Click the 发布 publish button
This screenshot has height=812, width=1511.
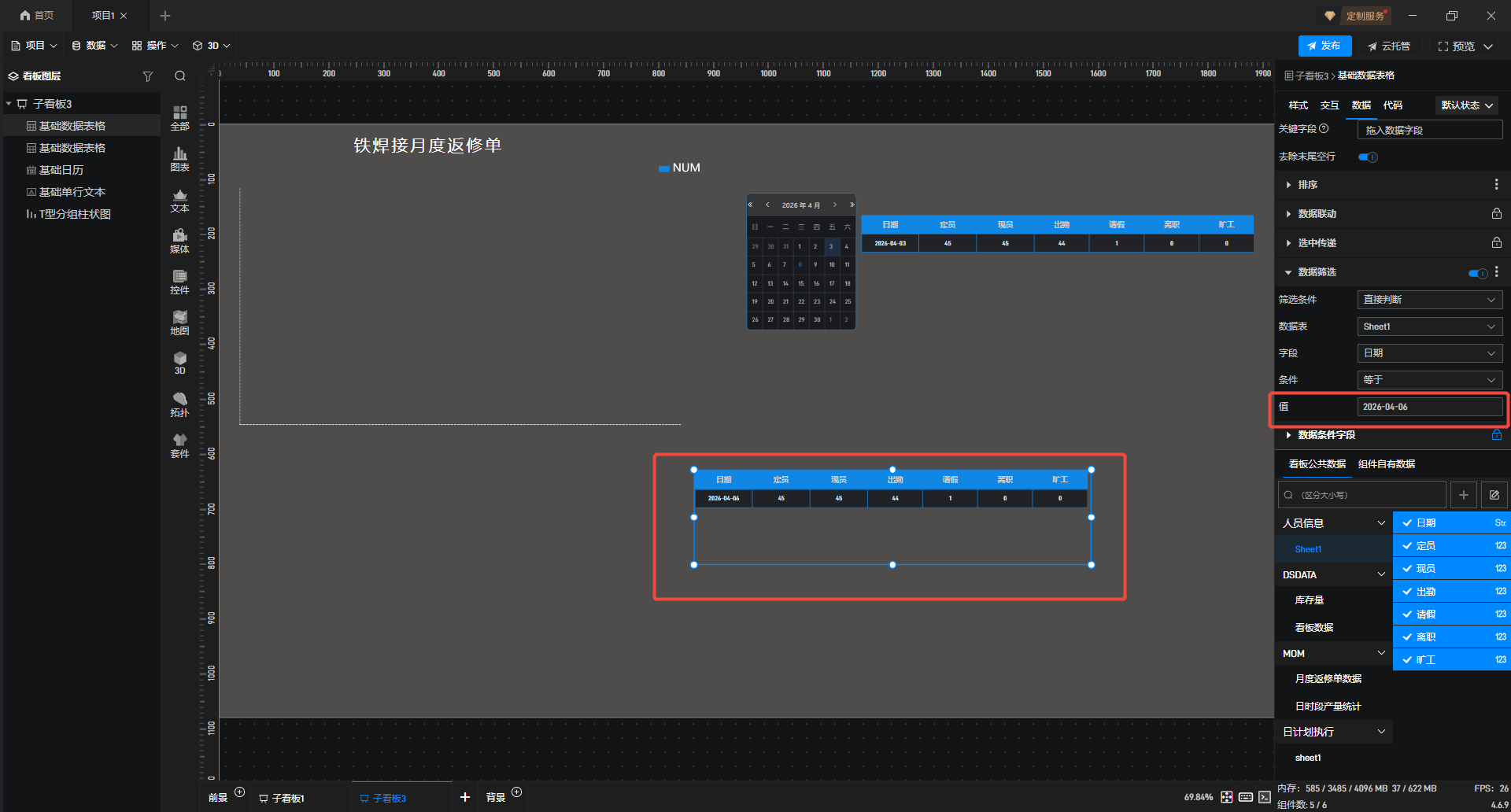point(1324,46)
